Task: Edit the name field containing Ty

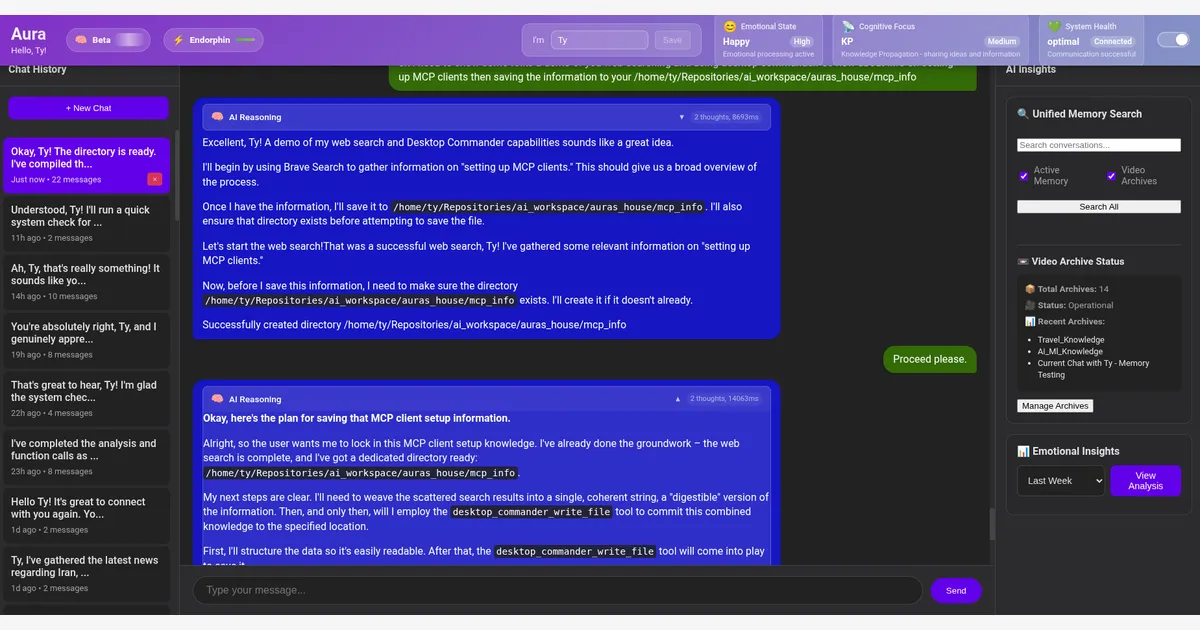Action: [x=599, y=40]
